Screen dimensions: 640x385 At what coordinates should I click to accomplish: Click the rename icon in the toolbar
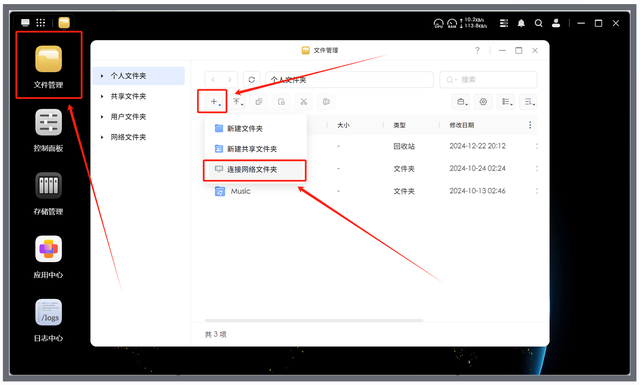click(x=326, y=102)
